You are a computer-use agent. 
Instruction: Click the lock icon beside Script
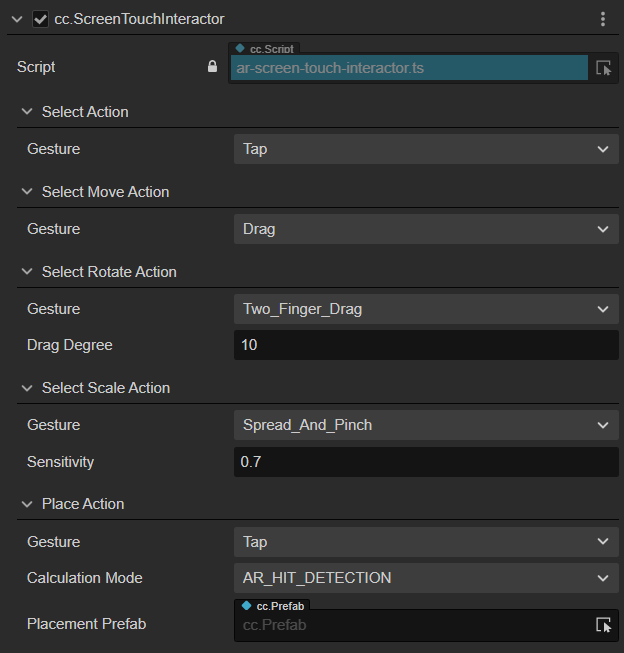[211, 67]
